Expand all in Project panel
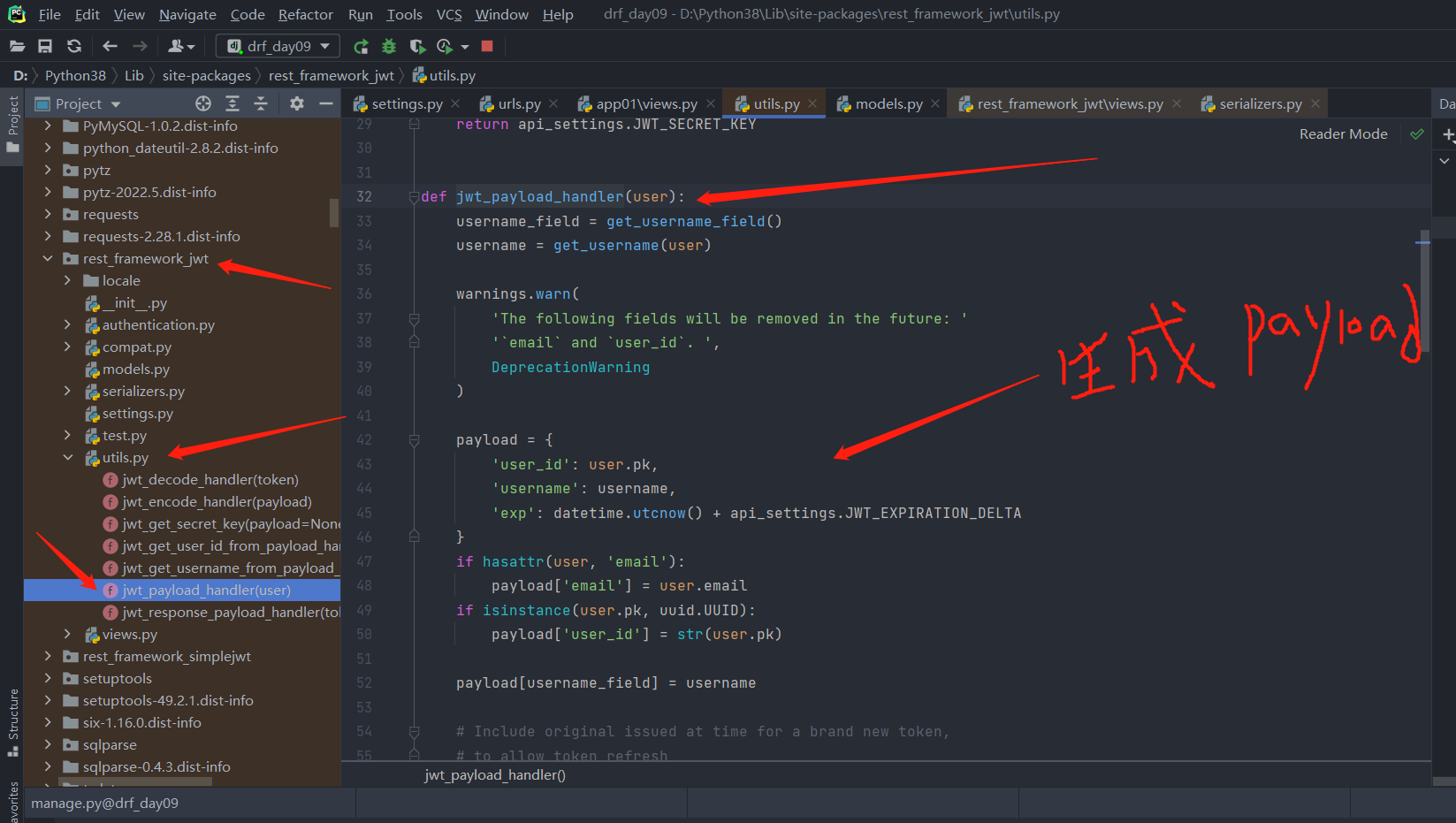Screen dimensions: 1456x823 click(233, 103)
